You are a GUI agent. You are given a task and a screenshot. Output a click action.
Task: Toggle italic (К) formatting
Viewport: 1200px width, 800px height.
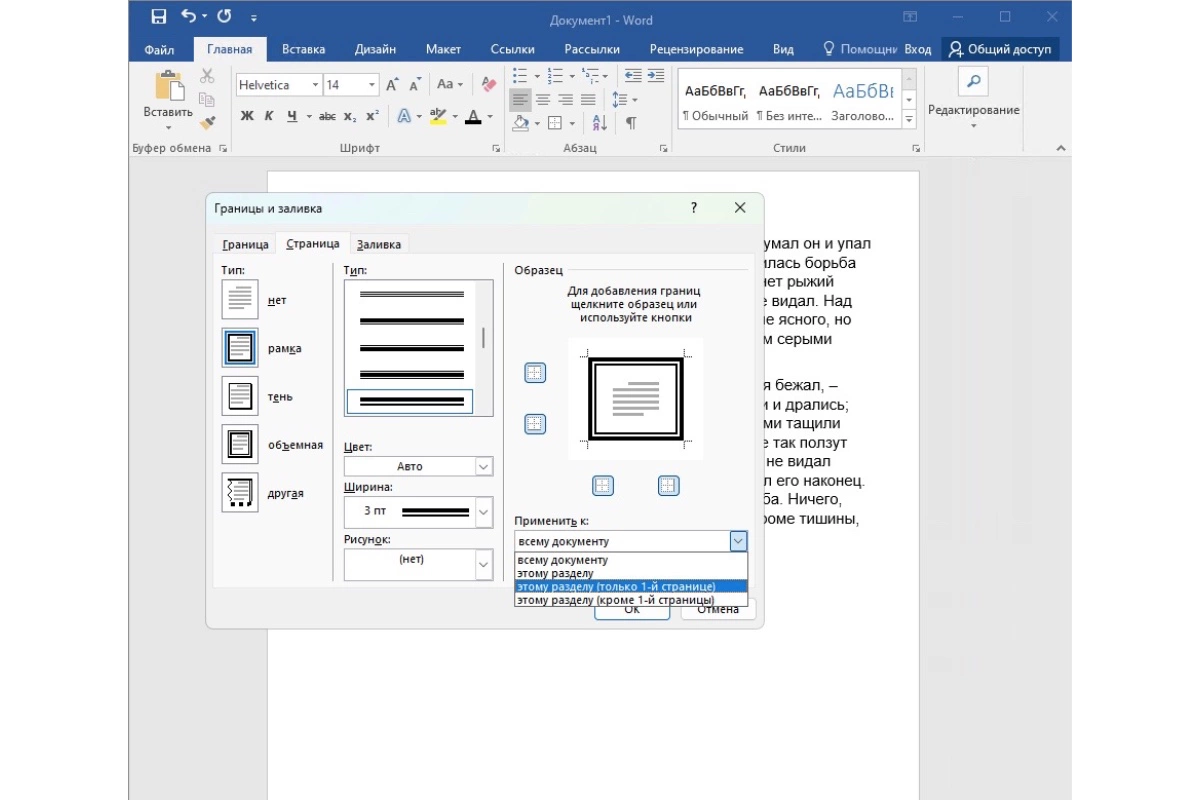click(x=269, y=116)
